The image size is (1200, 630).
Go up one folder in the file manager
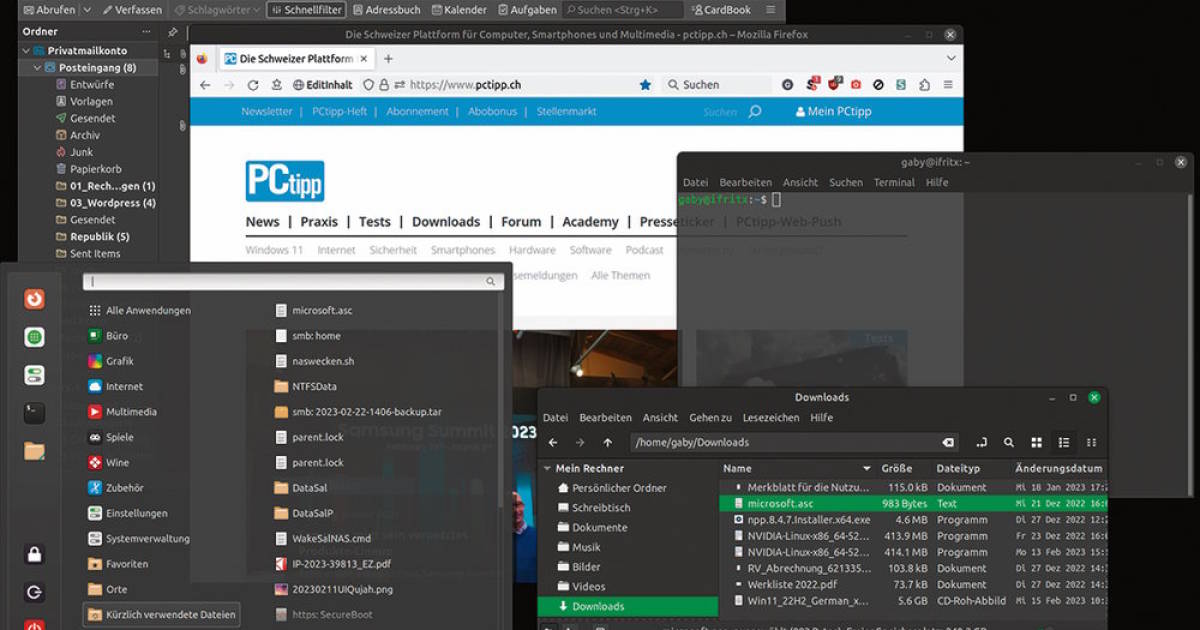pyautogui.click(x=607, y=443)
